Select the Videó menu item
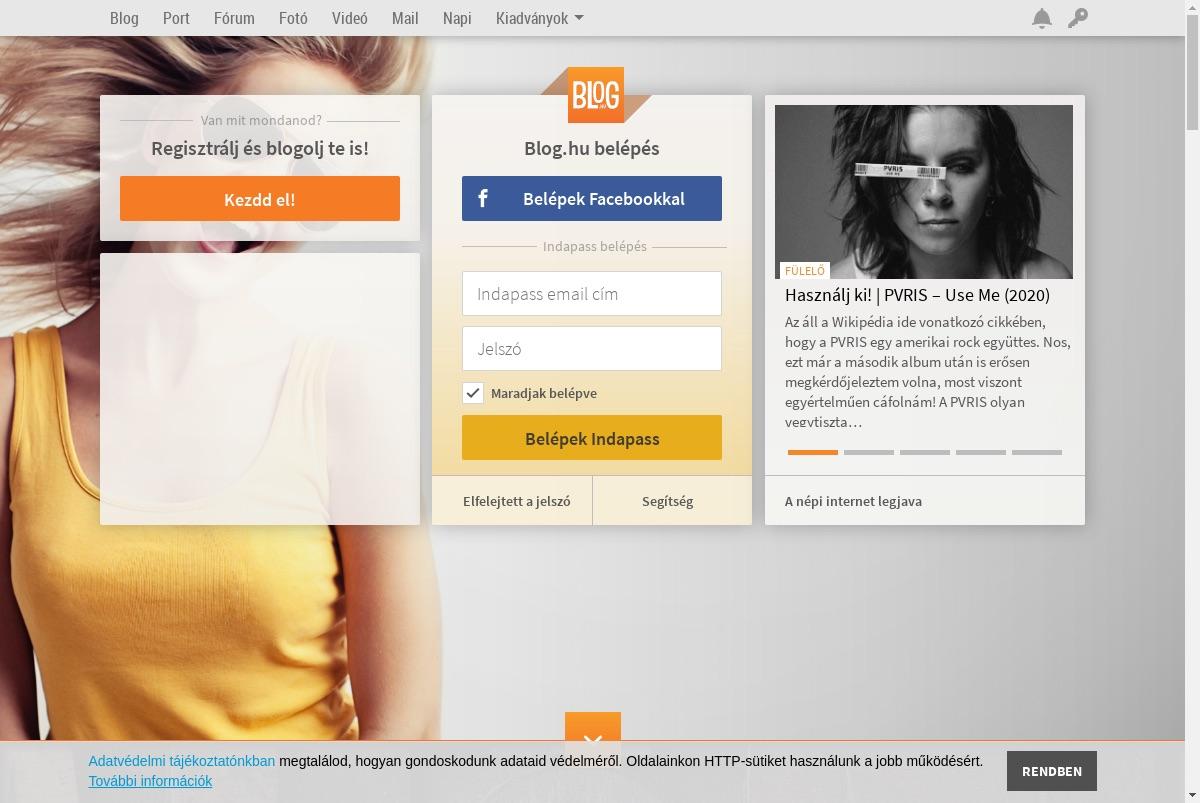 (x=350, y=18)
